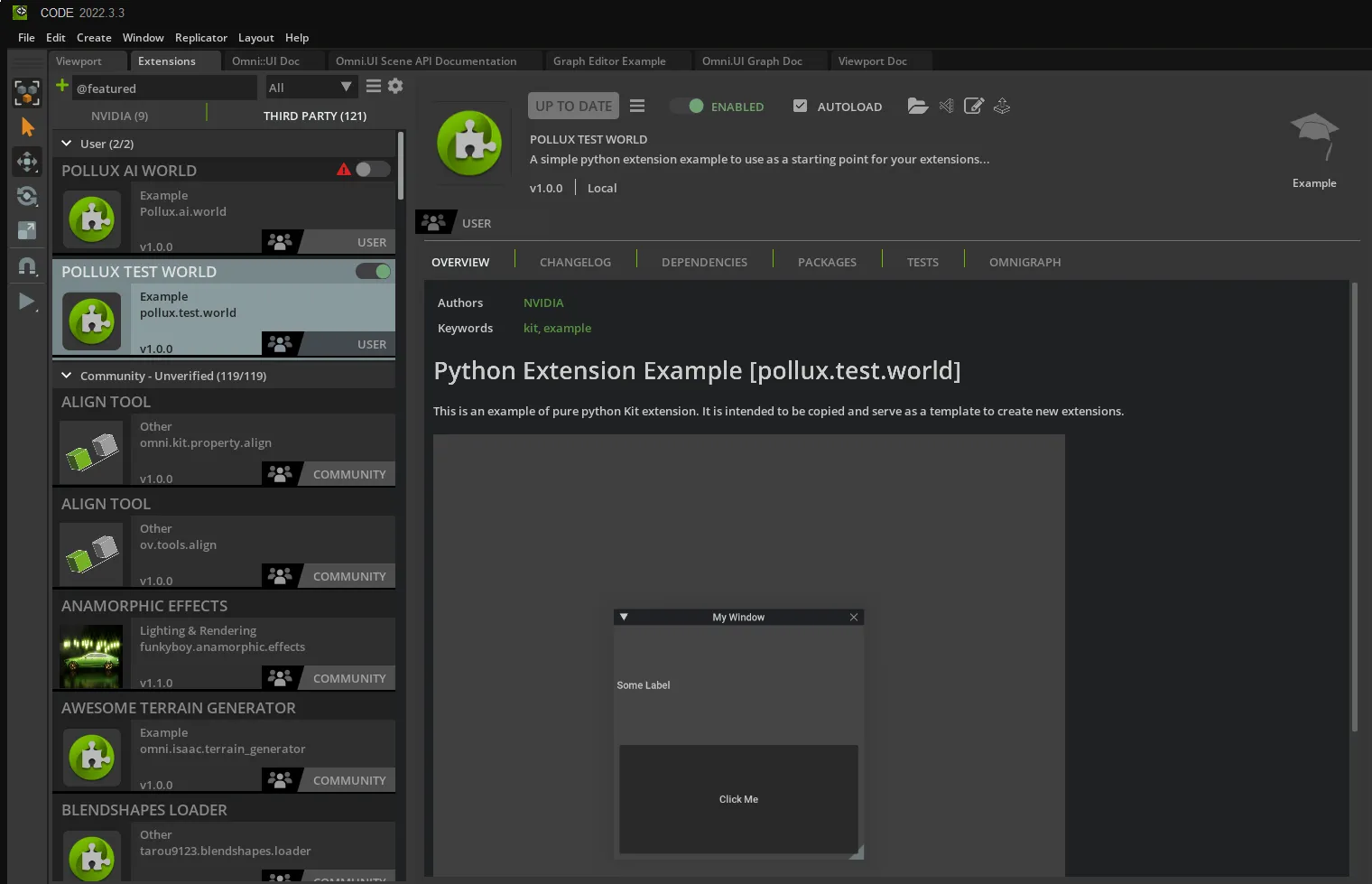Select the Rotate tool

[27, 196]
